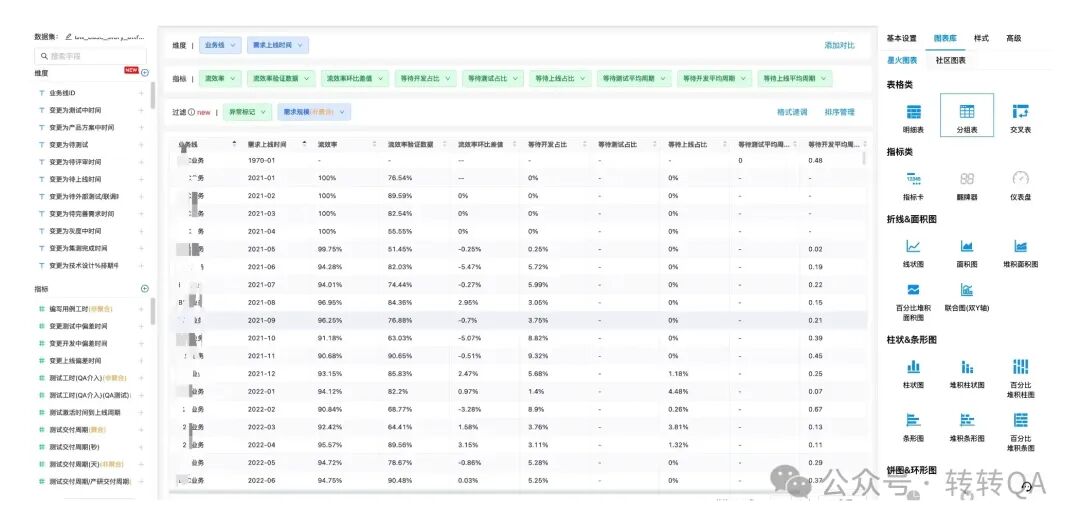Click the 搜索字段 search box
Screen dimensions: 1080x526
pyautogui.click(x=90, y=56)
